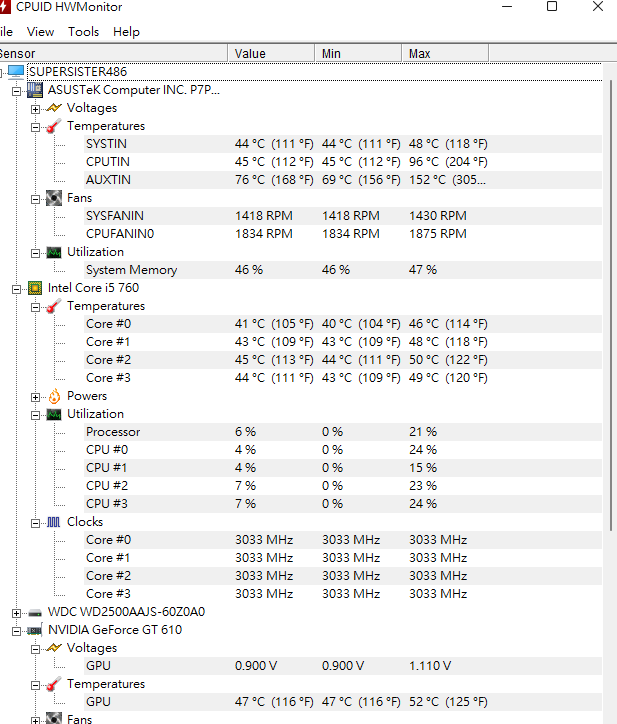Screen dimensions: 617x724
Task: Collapse the ASUSTeK Utilization node
Action: coord(36,253)
